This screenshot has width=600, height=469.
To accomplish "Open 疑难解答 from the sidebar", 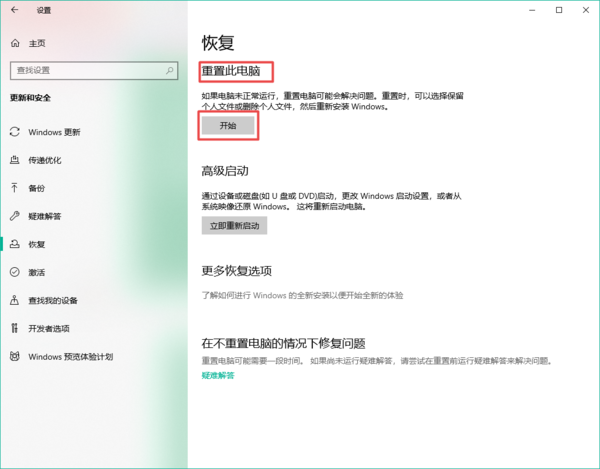I will click(45, 217).
